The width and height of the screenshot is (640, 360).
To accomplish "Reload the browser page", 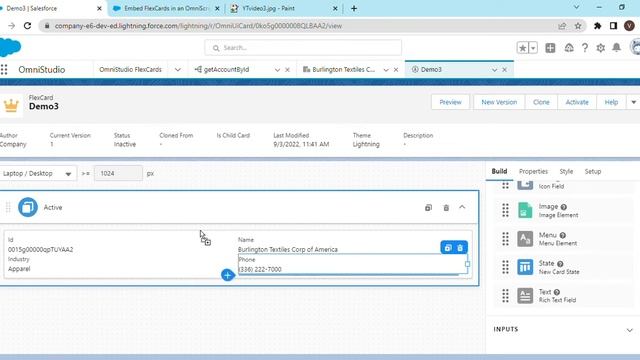I will (27, 26).
